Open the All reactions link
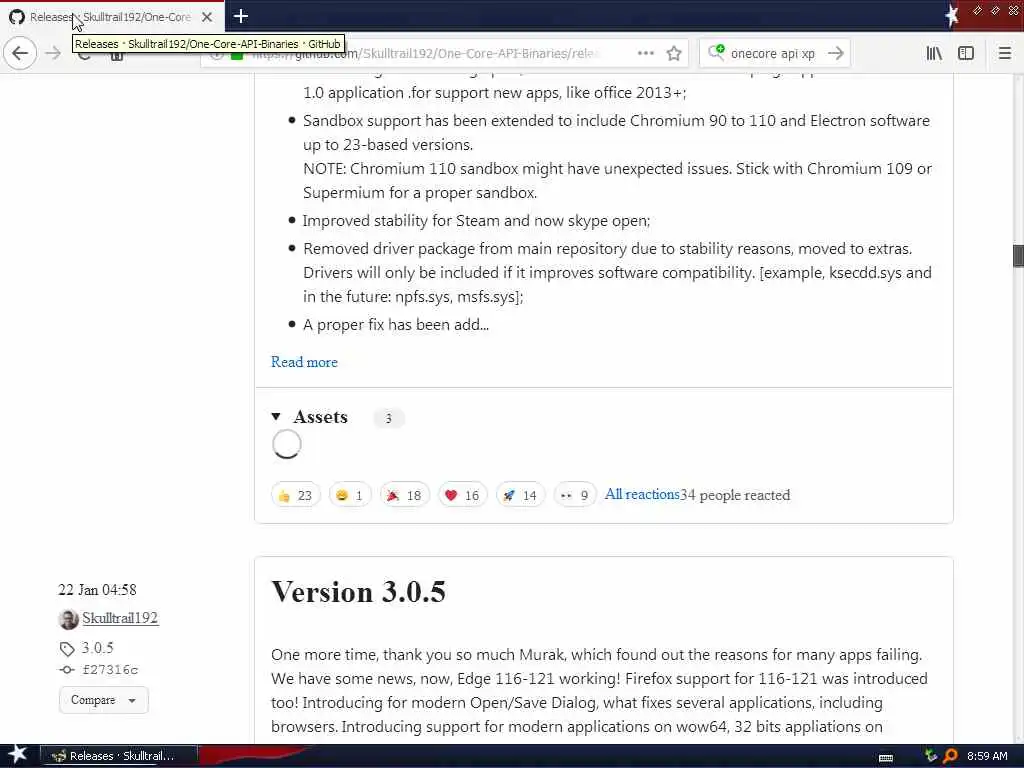 click(x=642, y=494)
